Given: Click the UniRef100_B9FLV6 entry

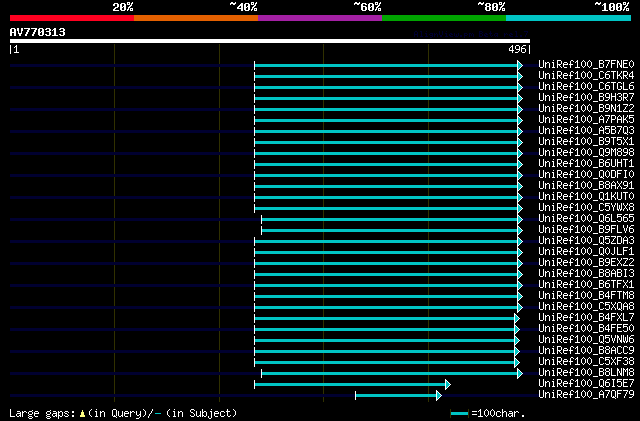Looking at the screenshot, I should coord(586,230).
